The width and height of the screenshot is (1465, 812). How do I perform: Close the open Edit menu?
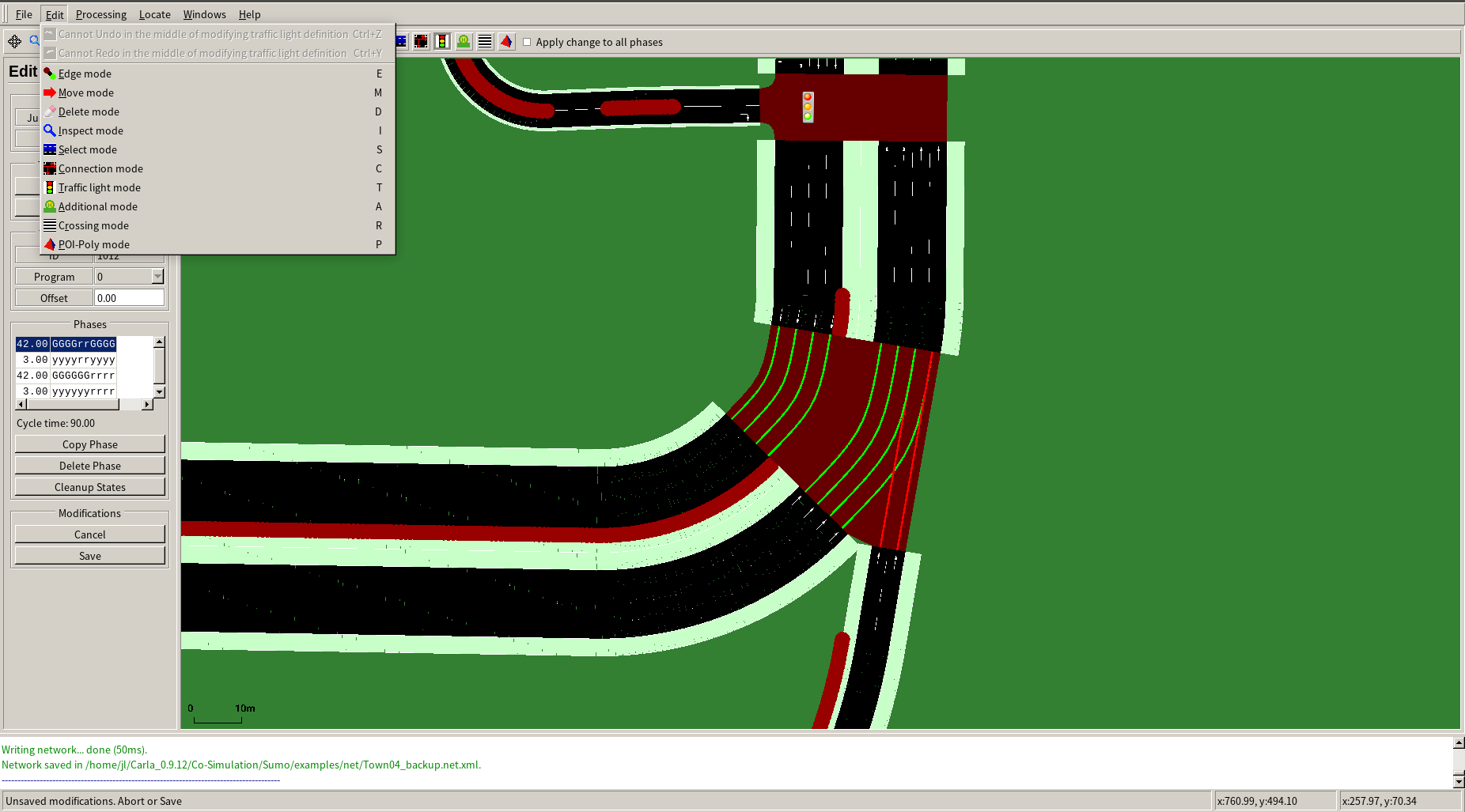tap(55, 14)
